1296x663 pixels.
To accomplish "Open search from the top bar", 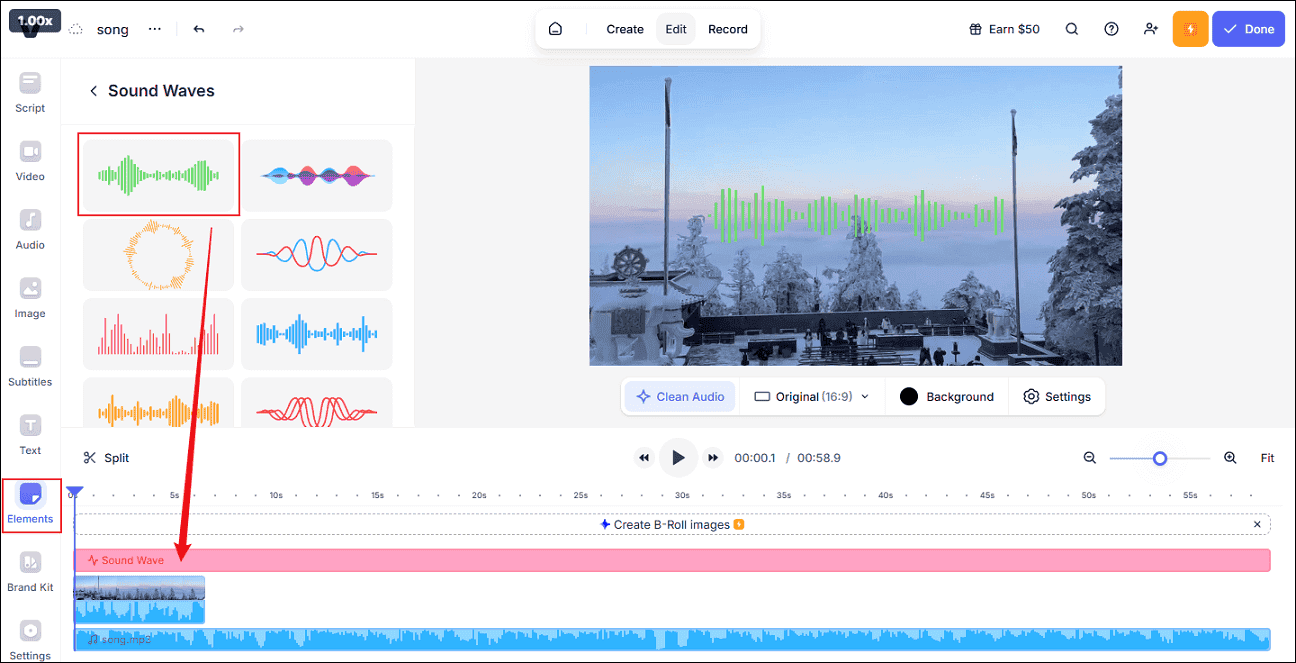I will (x=1072, y=29).
